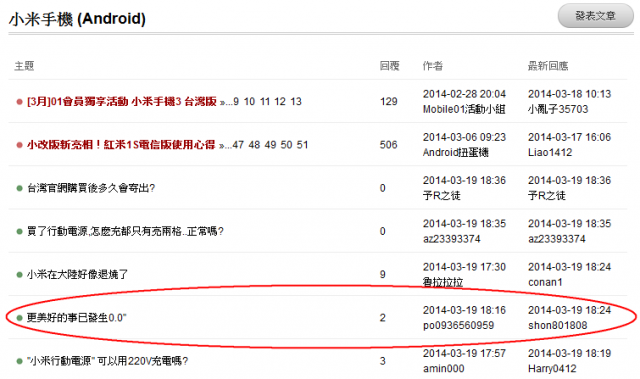Go to page 11 of 小米手機3 thread

(x=265, y=102)
